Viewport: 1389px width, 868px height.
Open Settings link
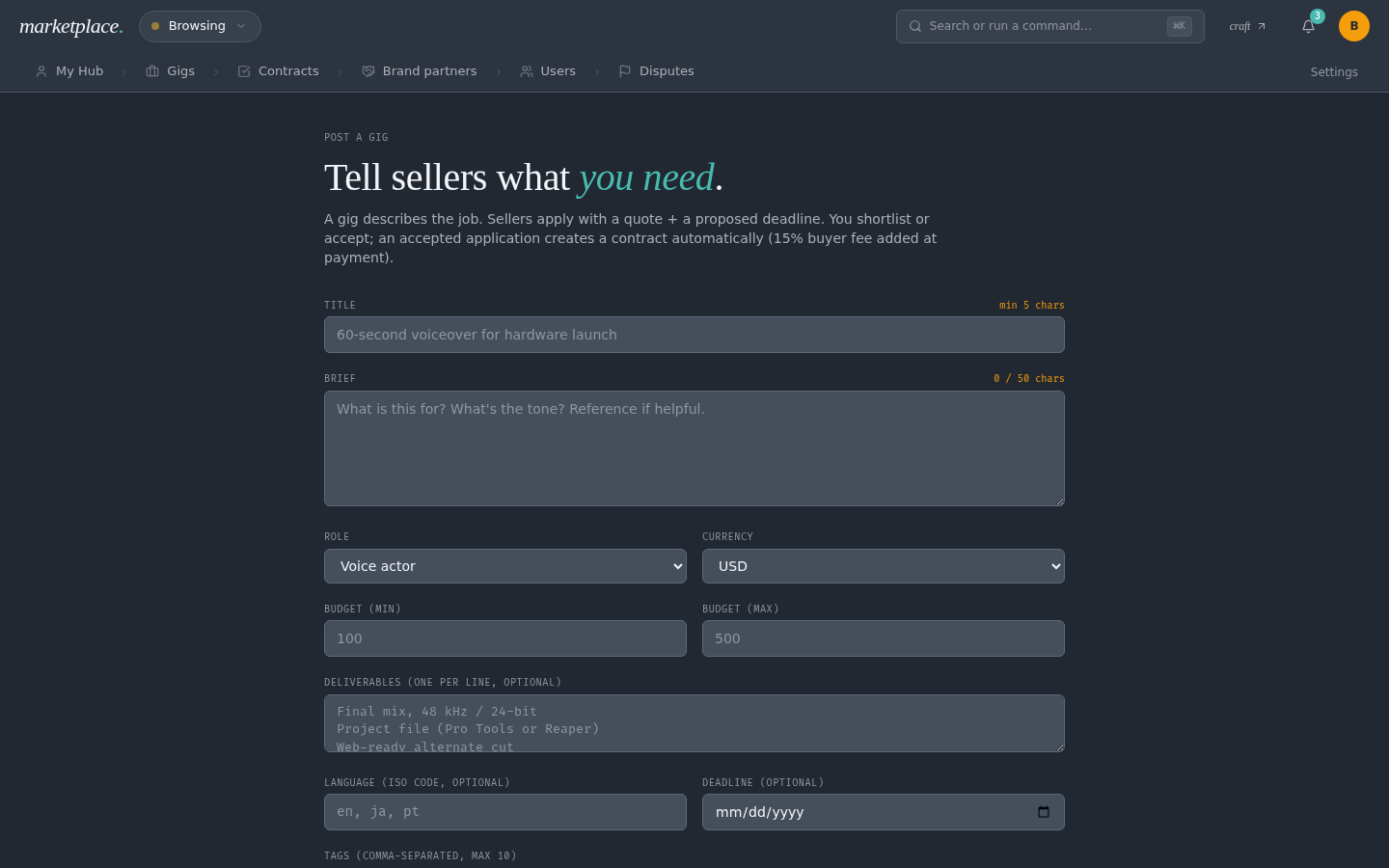click(1334, 72)
